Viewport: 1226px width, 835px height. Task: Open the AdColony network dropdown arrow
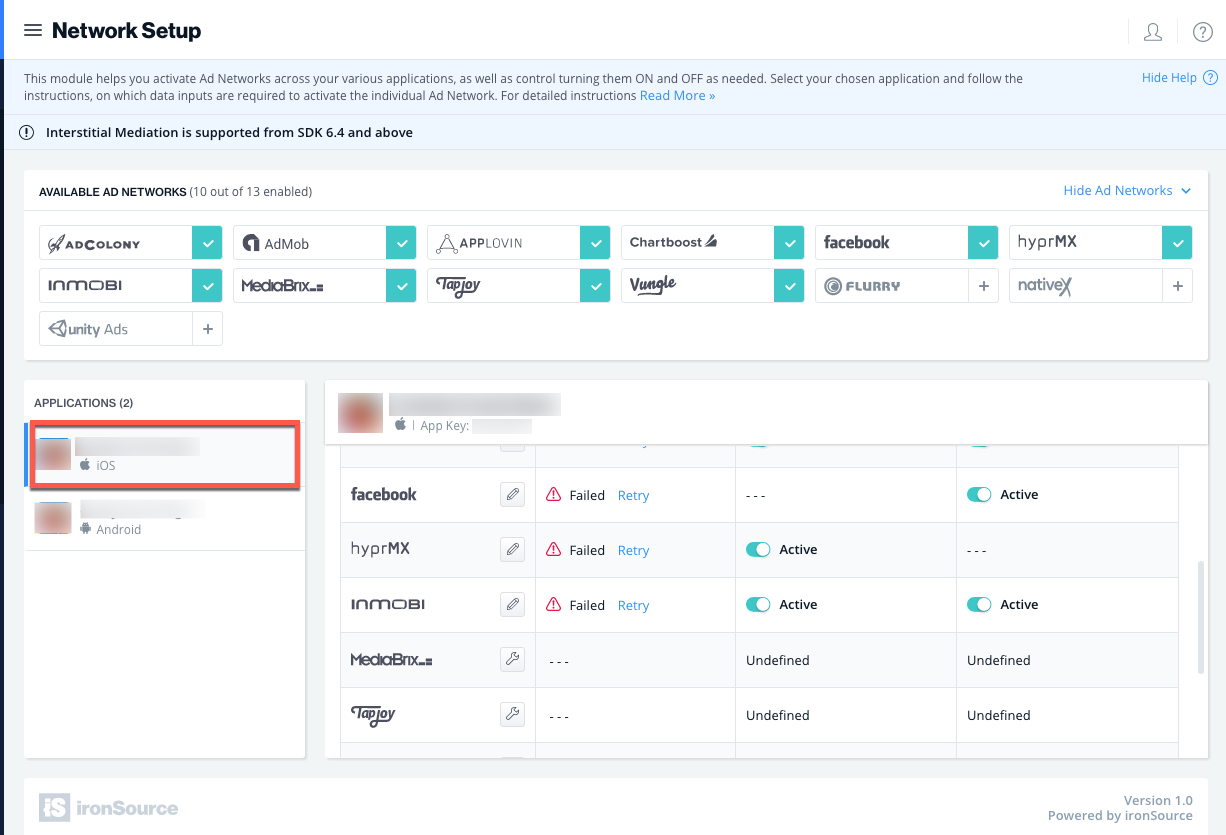click(x=206, y=242)
